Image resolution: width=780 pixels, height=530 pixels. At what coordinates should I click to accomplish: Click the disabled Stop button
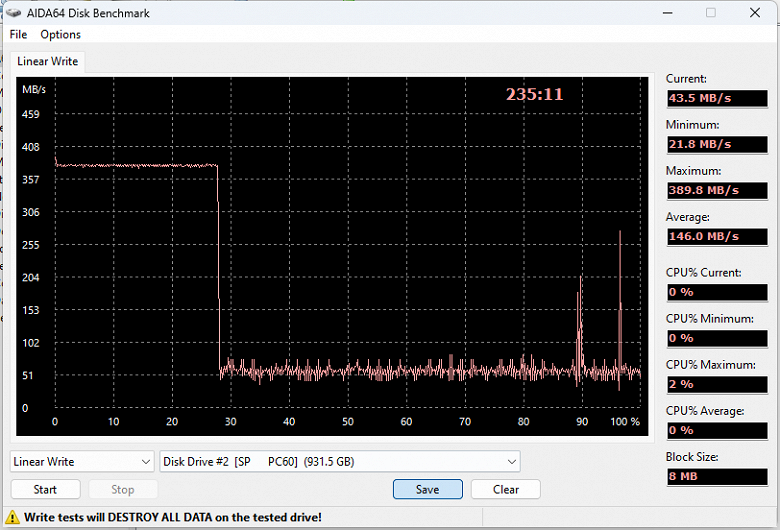(x=123, y=489)
